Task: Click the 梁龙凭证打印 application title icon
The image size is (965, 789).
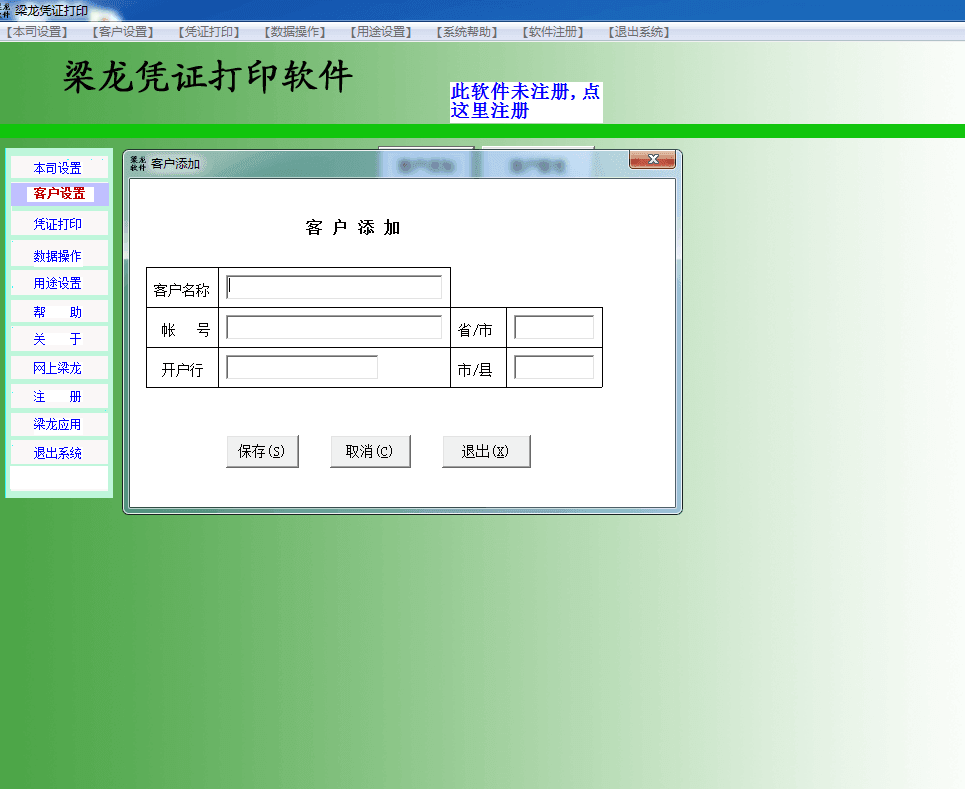Action: click(6, 10)
